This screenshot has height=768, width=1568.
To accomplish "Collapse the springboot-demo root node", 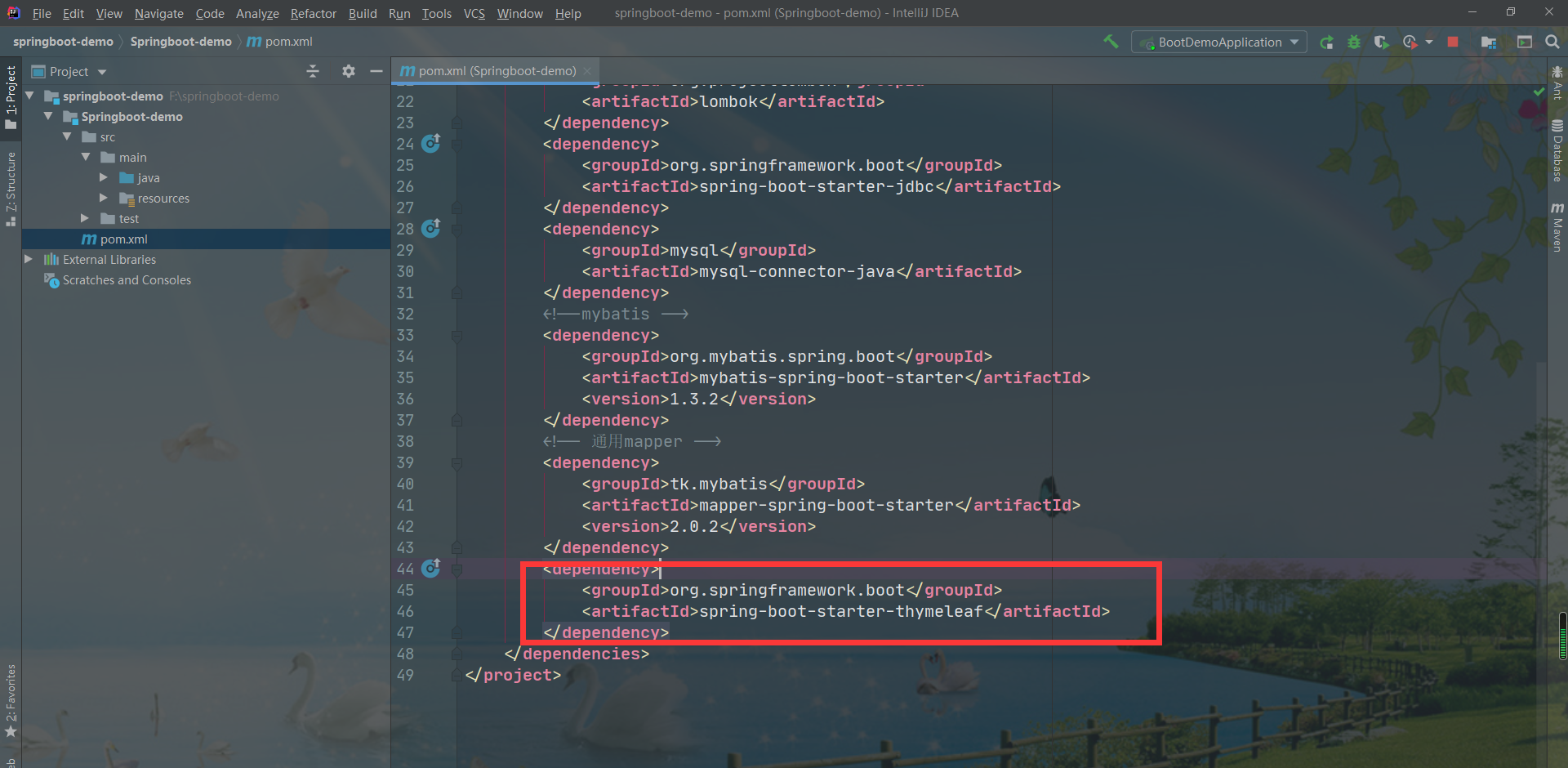I will 30,96.
